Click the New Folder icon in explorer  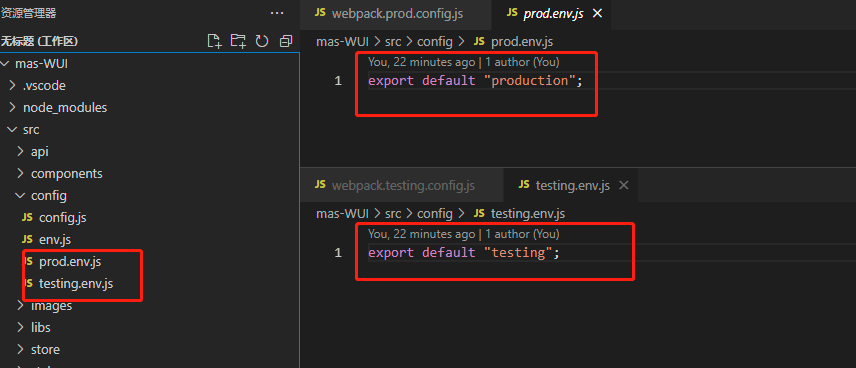237,41
